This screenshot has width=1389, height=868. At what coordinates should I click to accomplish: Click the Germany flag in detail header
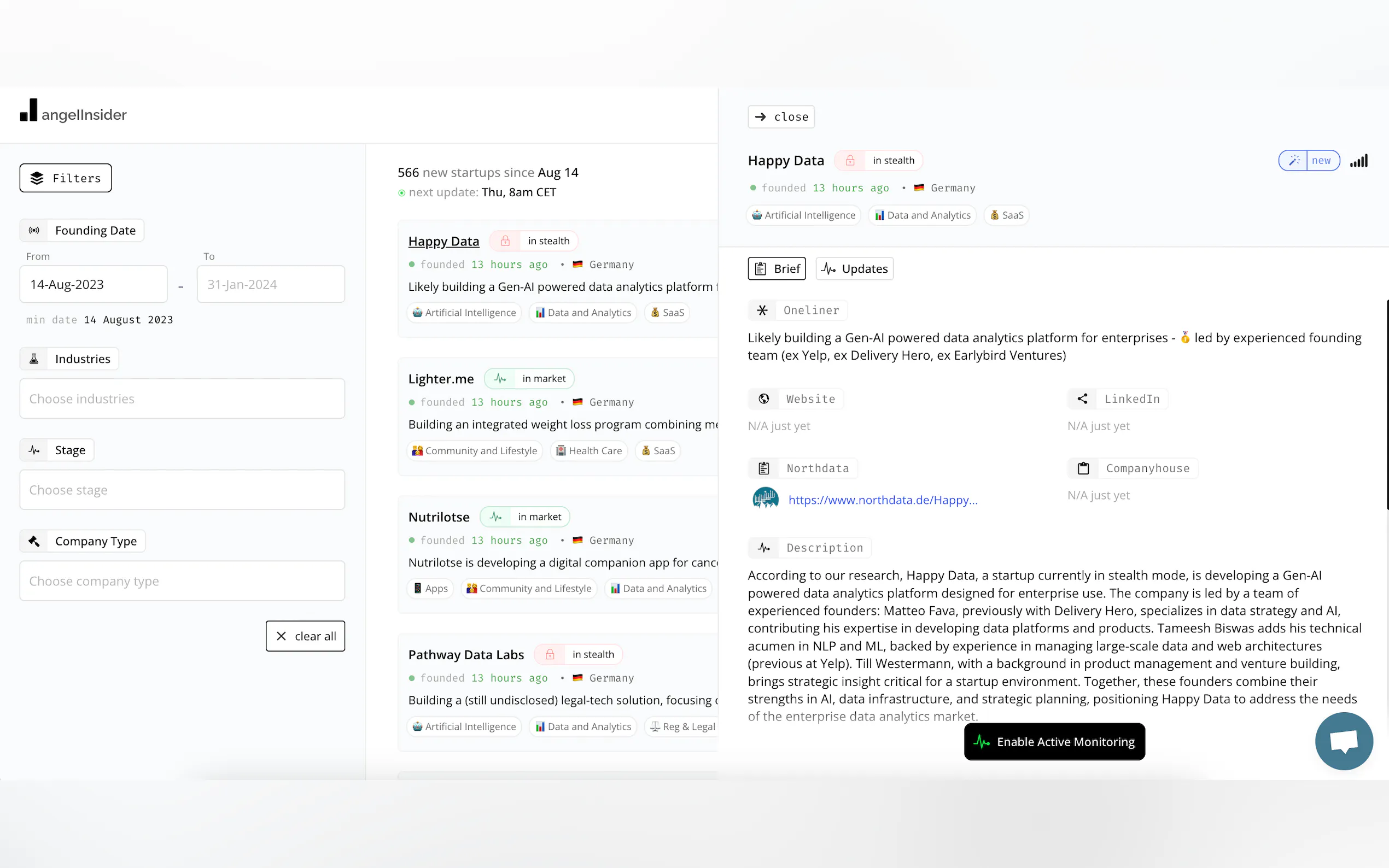(x=919, y=187)
